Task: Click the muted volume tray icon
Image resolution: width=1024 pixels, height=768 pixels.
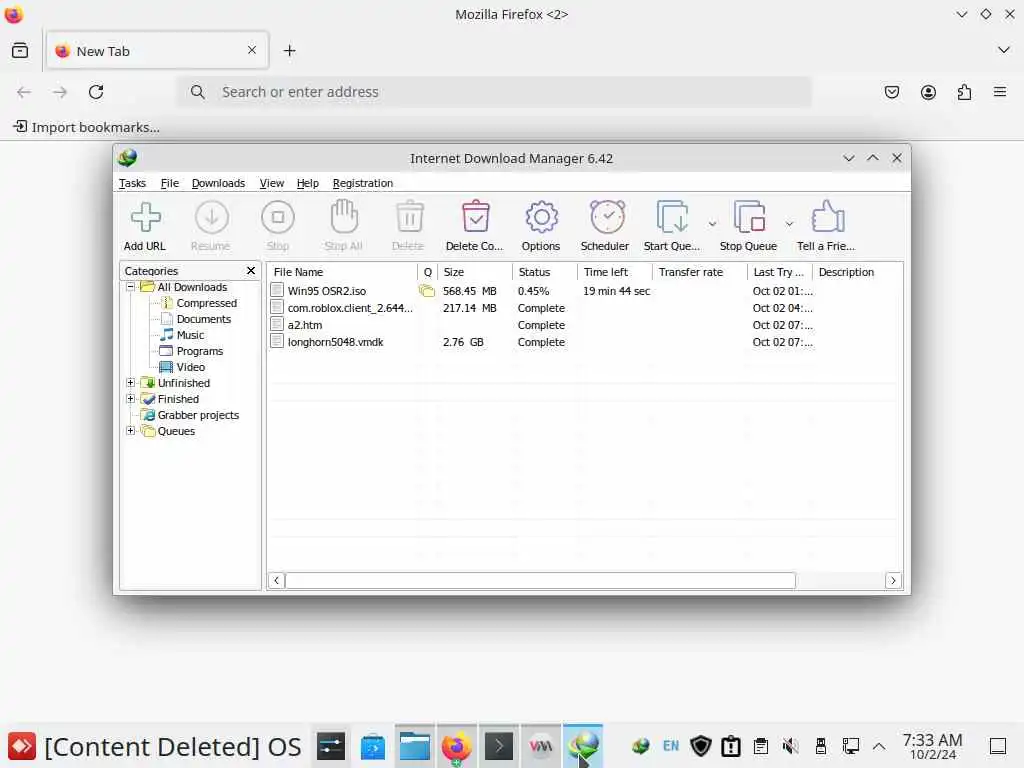Action: click(790, 746)
